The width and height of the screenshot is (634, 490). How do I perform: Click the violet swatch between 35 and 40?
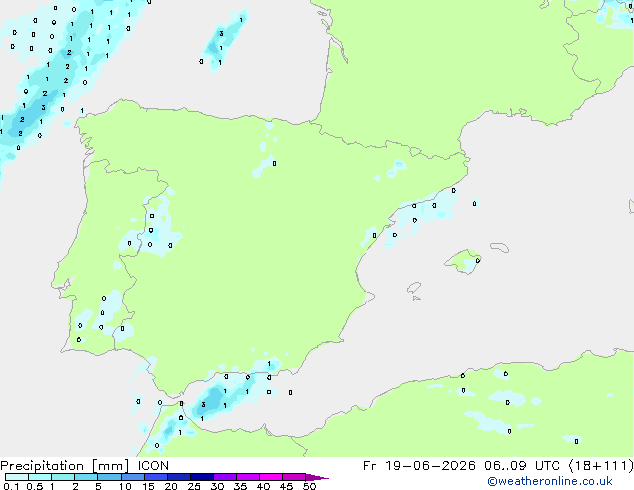tap(247, 477)
